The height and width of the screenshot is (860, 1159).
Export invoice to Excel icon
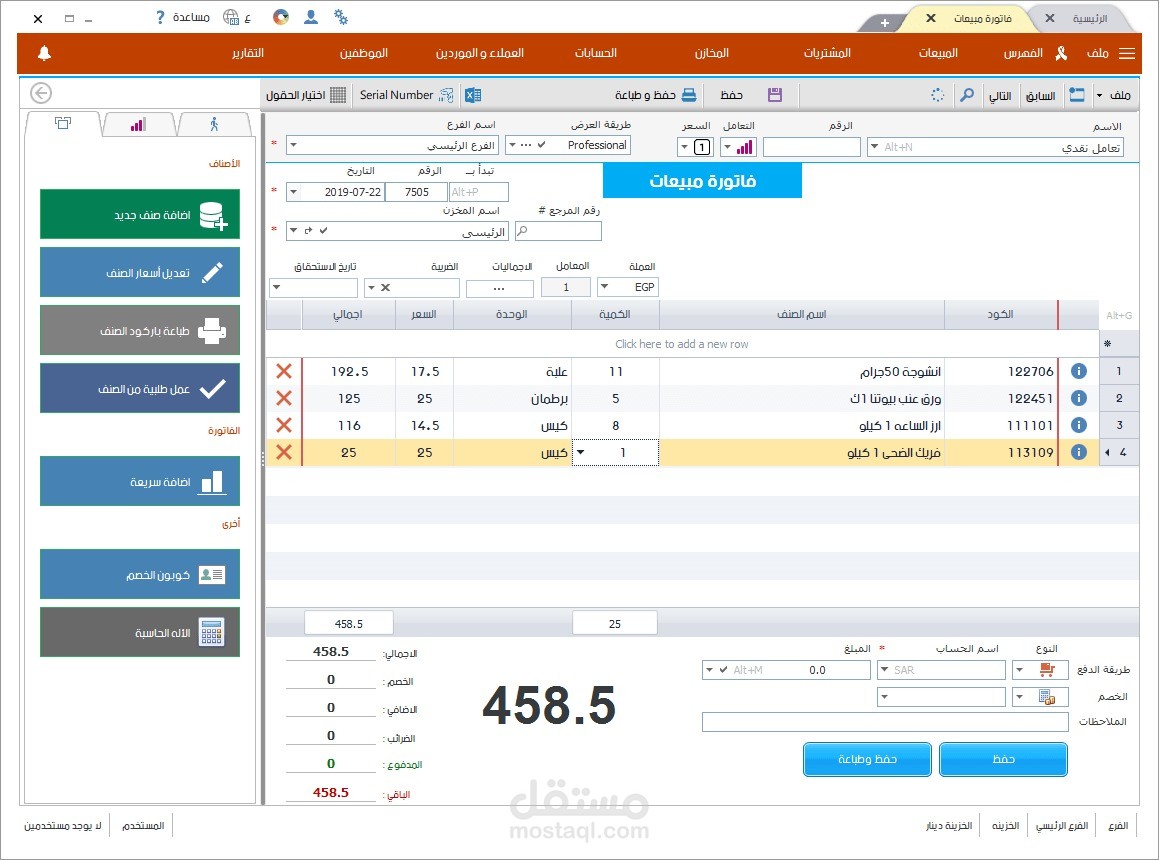point(473,95)
